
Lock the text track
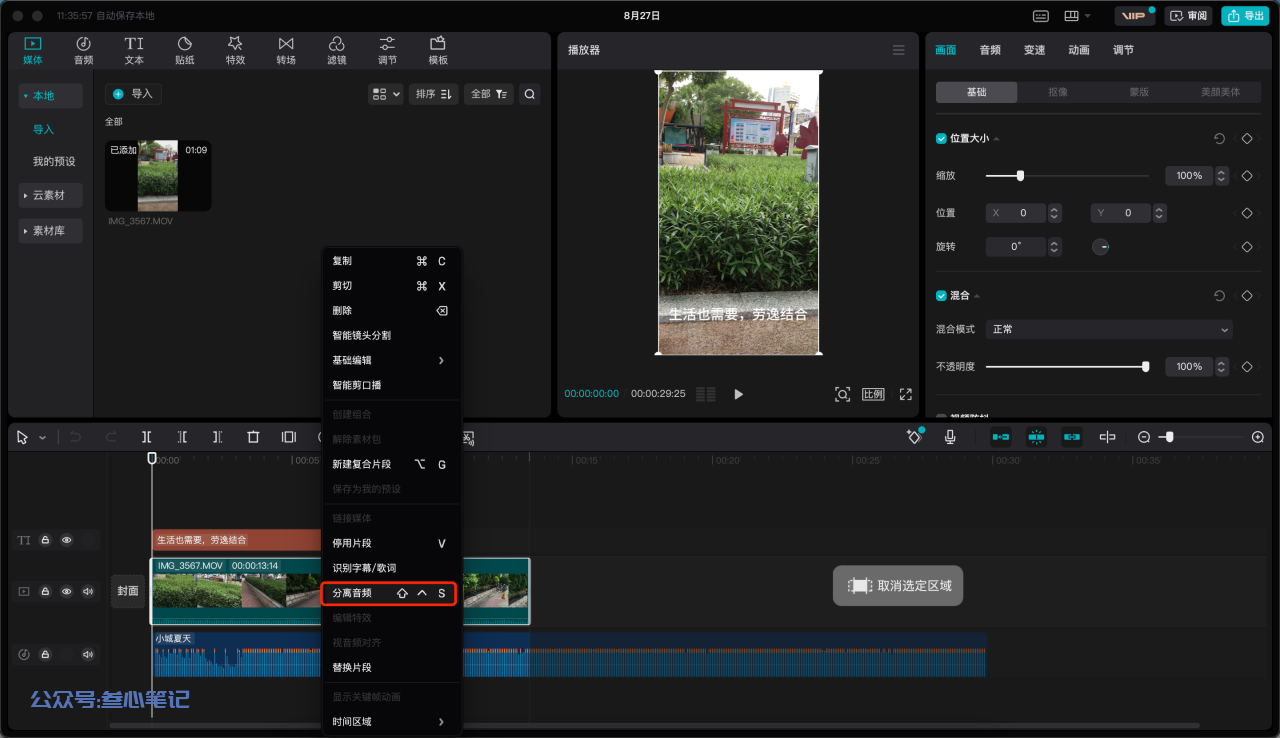click(x=45, y=540)
